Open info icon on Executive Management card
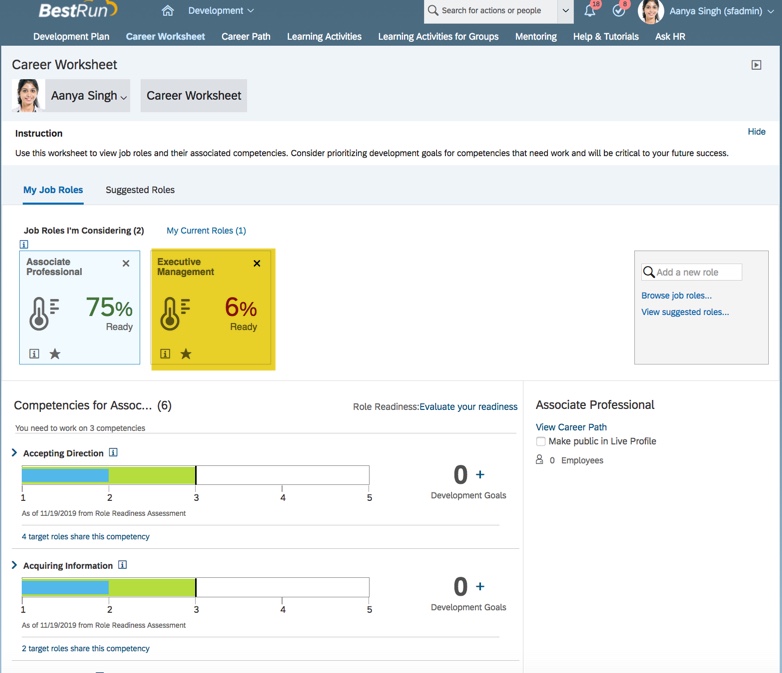Image resolution: width=782 pixels, height=673 pixels. [x=165, y=354]
